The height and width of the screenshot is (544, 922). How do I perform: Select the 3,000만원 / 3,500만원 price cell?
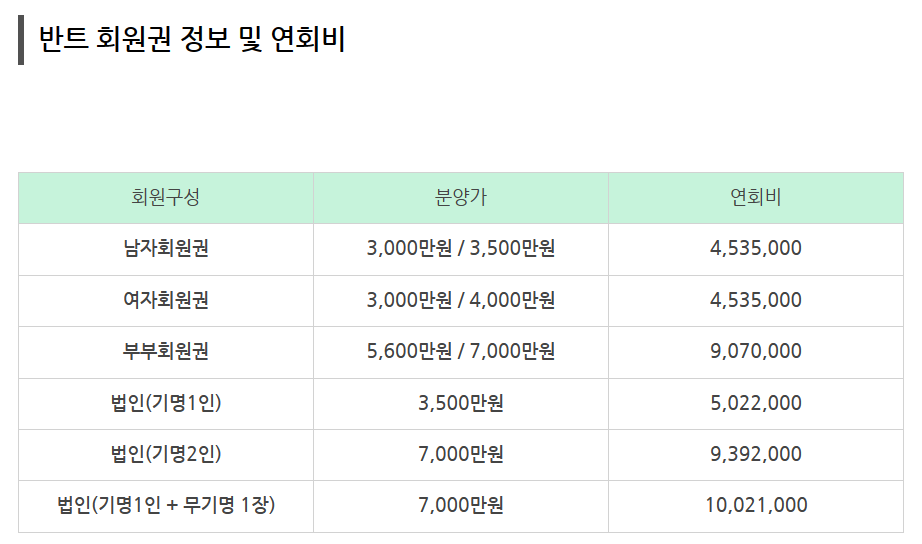(461, 248)
